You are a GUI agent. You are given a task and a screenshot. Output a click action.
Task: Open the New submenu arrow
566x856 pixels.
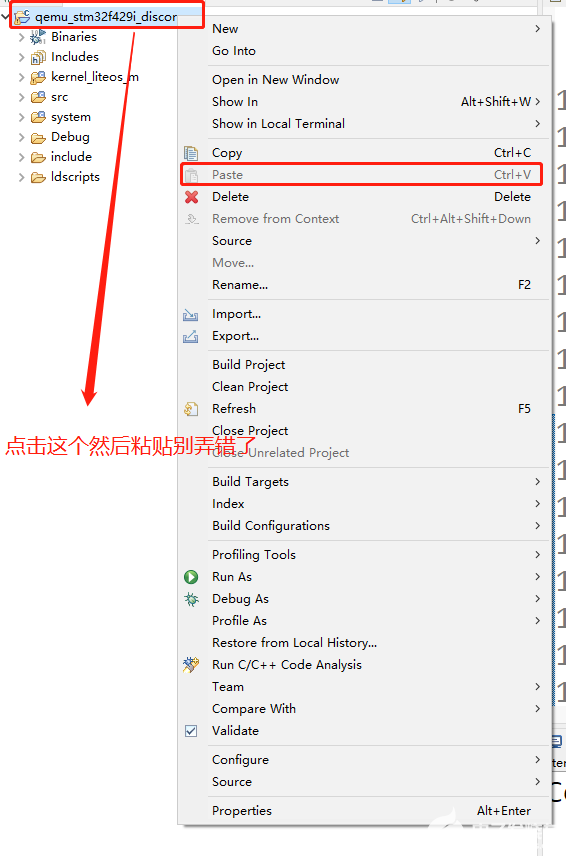point(538,28)
